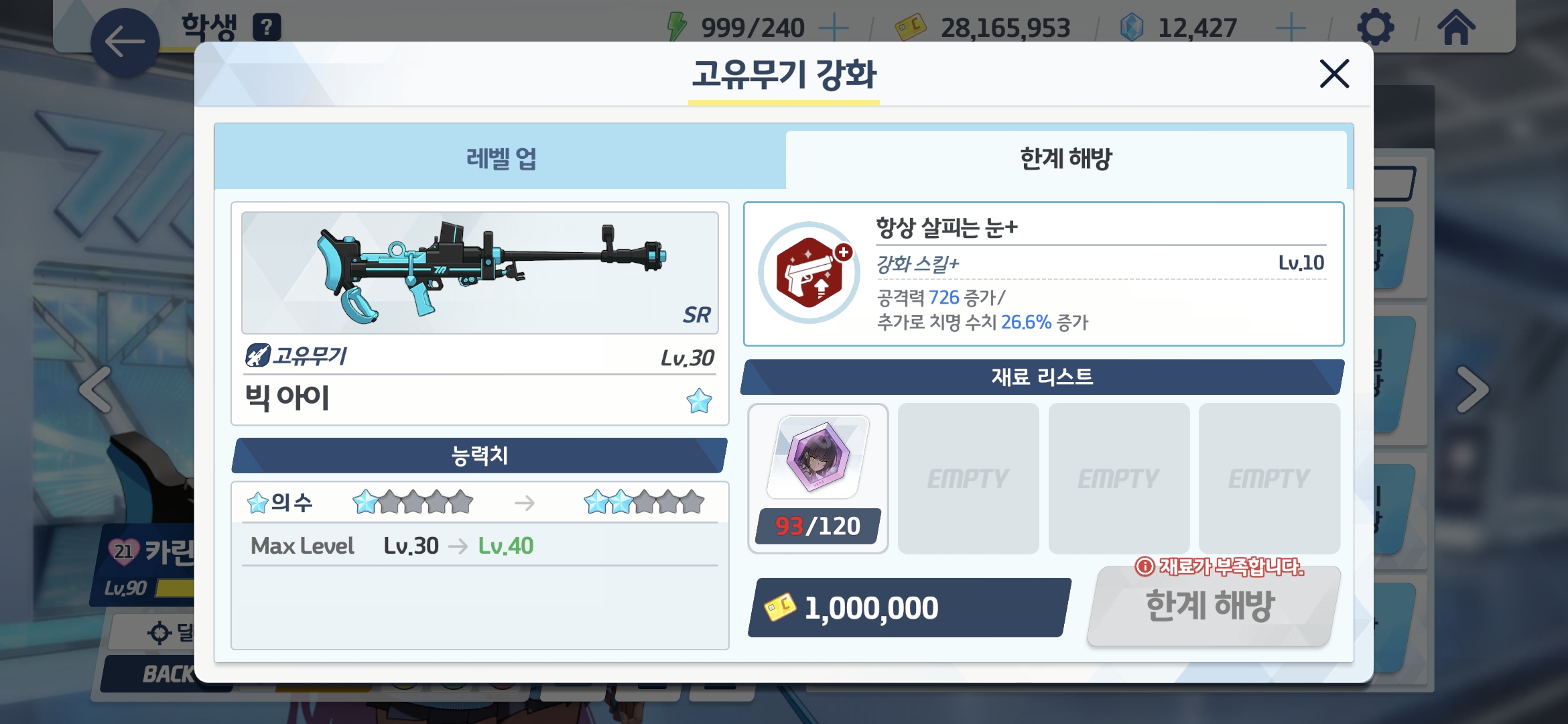
Task: Tap the enhanced skill pistol icon
Action: pos(809,273)
